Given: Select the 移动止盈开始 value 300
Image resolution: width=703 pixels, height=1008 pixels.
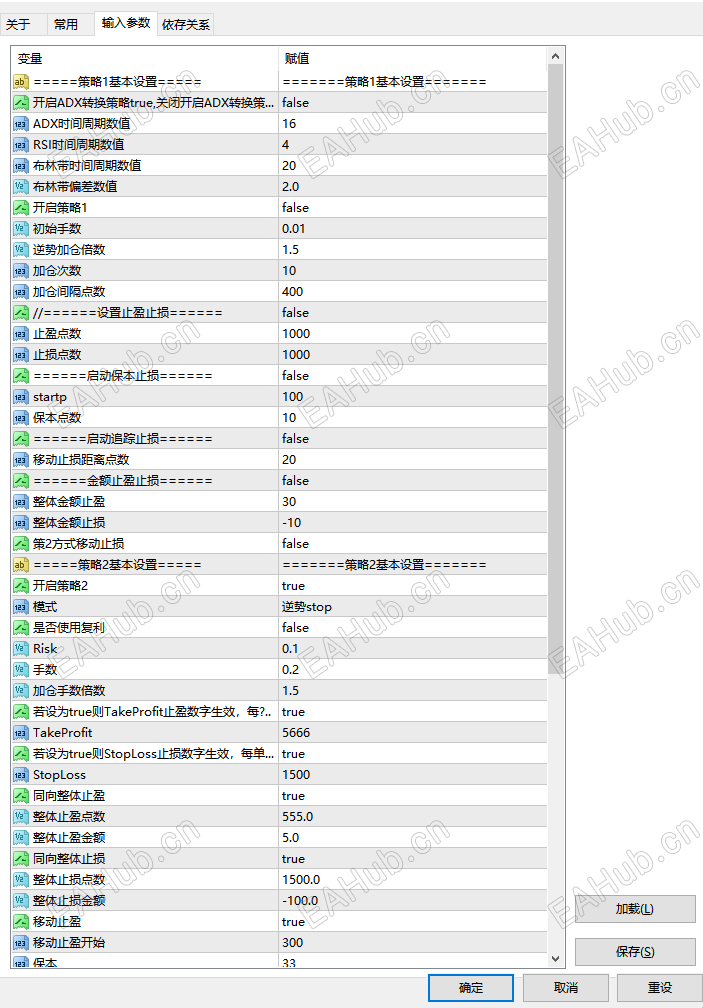Looking at the screenshot, I should (x=413, y=942).
